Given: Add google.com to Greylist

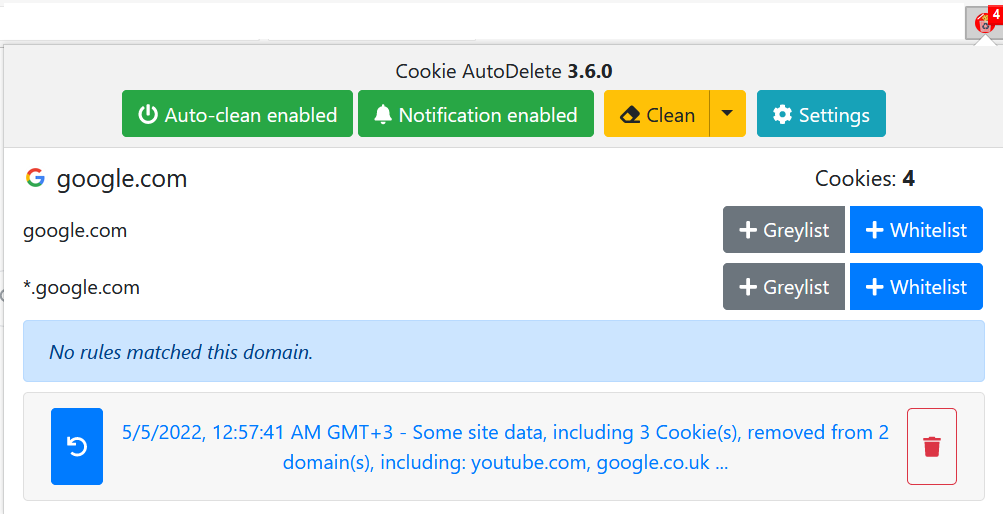Looking at the screenshot, I should [784, 230].
